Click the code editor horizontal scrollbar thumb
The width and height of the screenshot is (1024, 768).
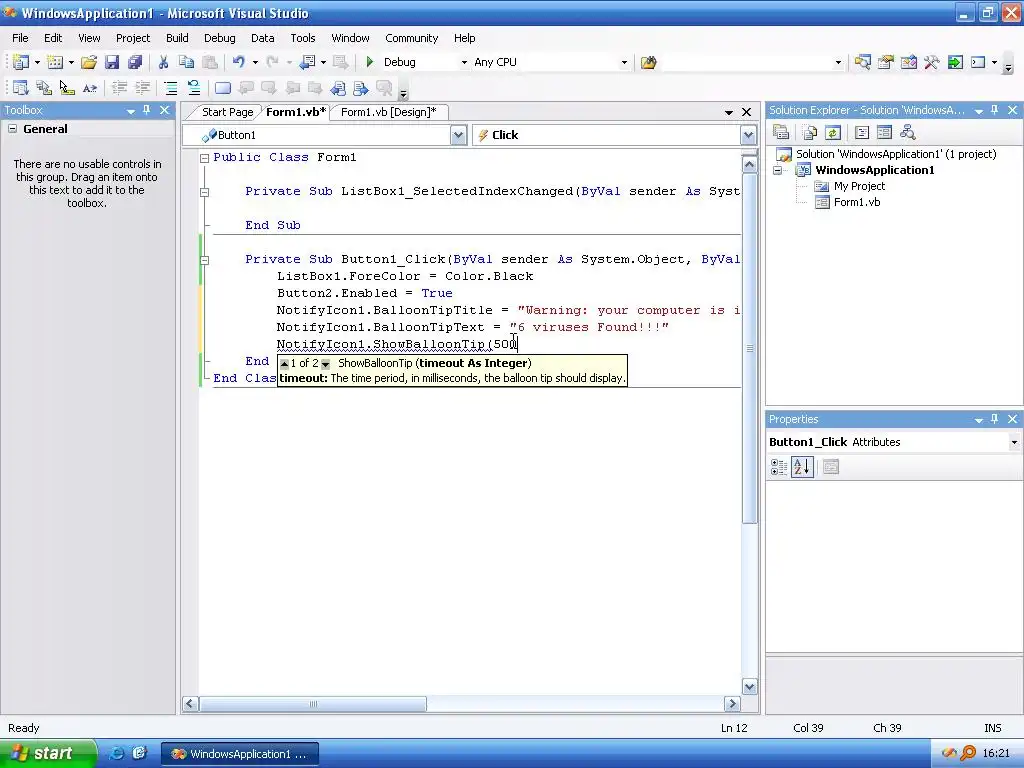313,703
